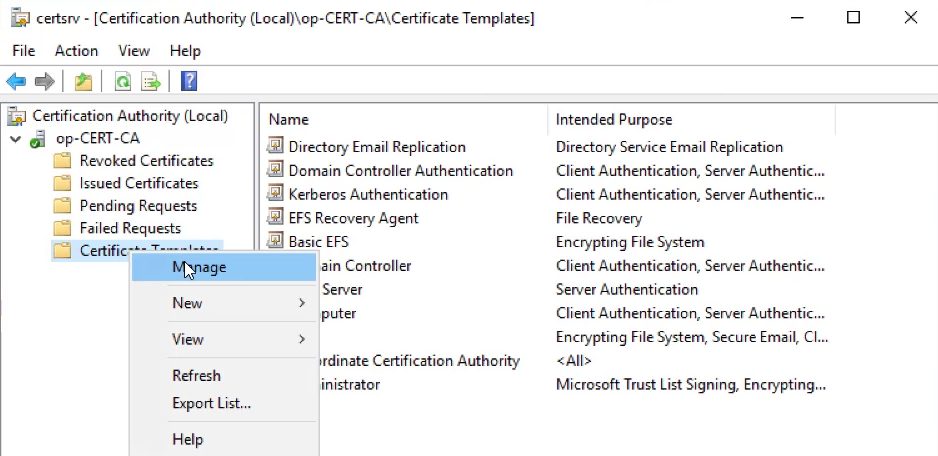Click the 'Directory Service Email Replication' purpose cell
The width and height of the screenshot is (938, 456).
669,147
